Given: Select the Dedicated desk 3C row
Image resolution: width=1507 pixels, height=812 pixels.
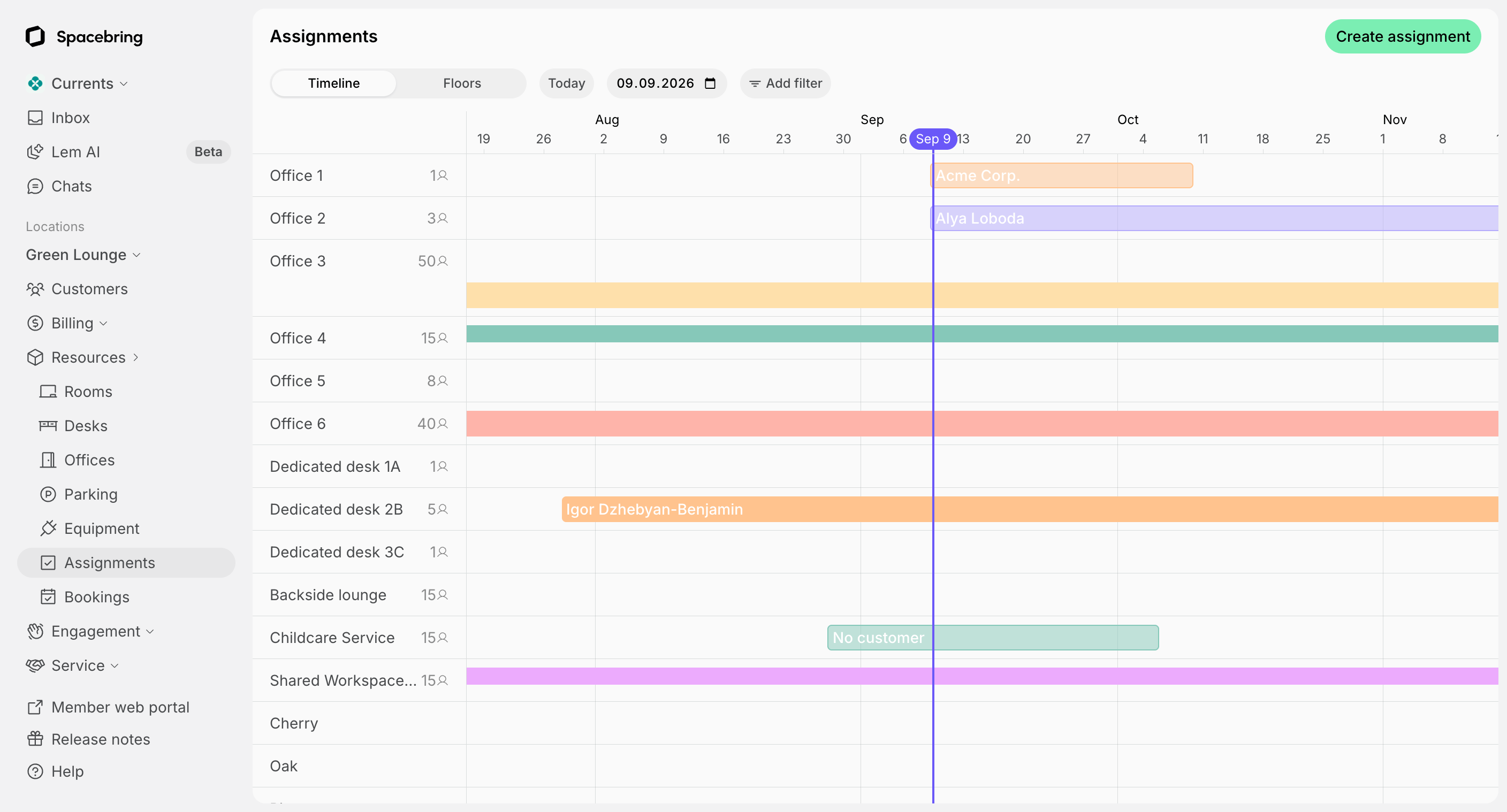Looking at the screenshot, I should pos(359,552).
